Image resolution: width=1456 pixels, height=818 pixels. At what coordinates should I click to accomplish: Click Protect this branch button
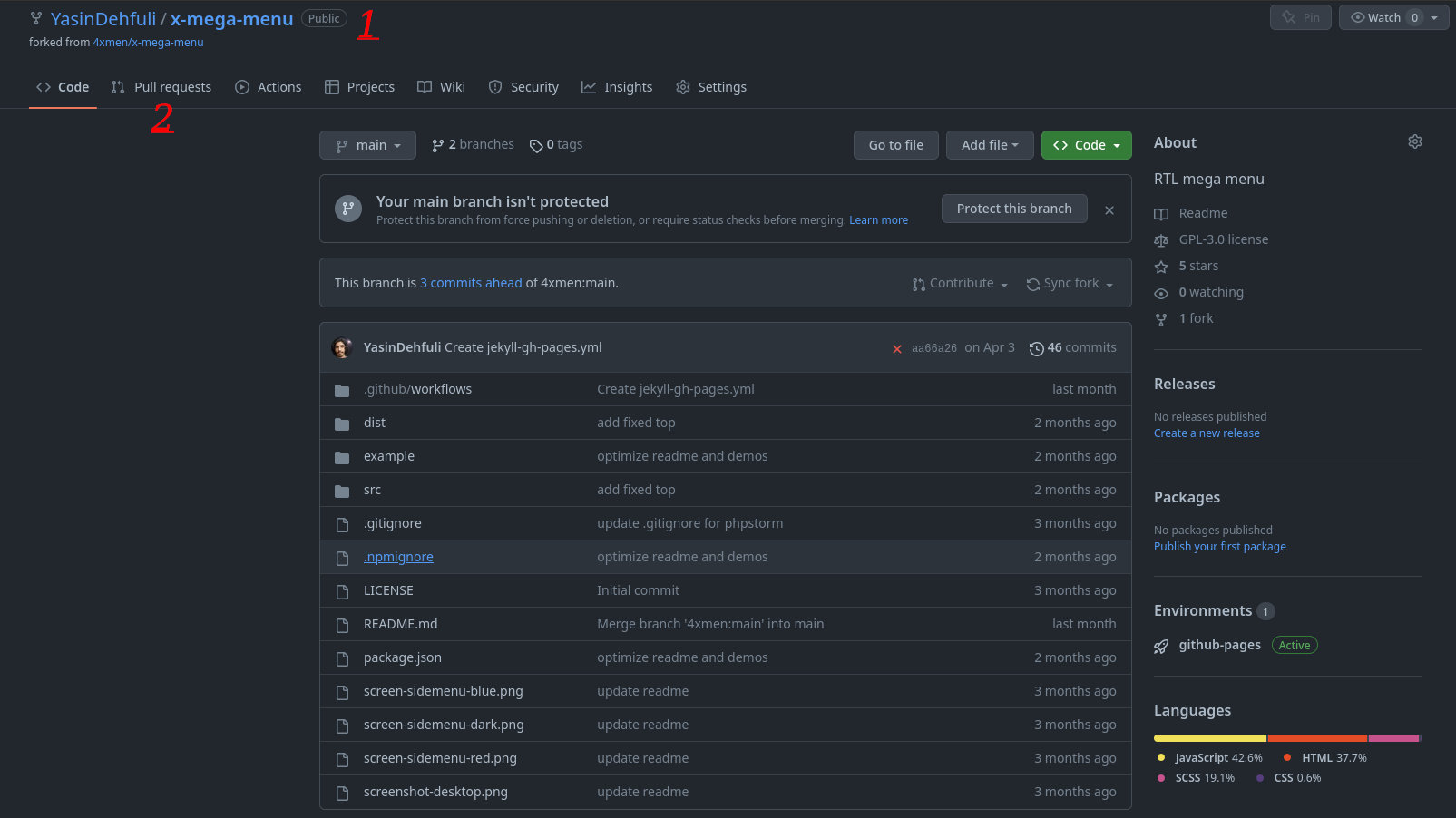(1014, 209)
